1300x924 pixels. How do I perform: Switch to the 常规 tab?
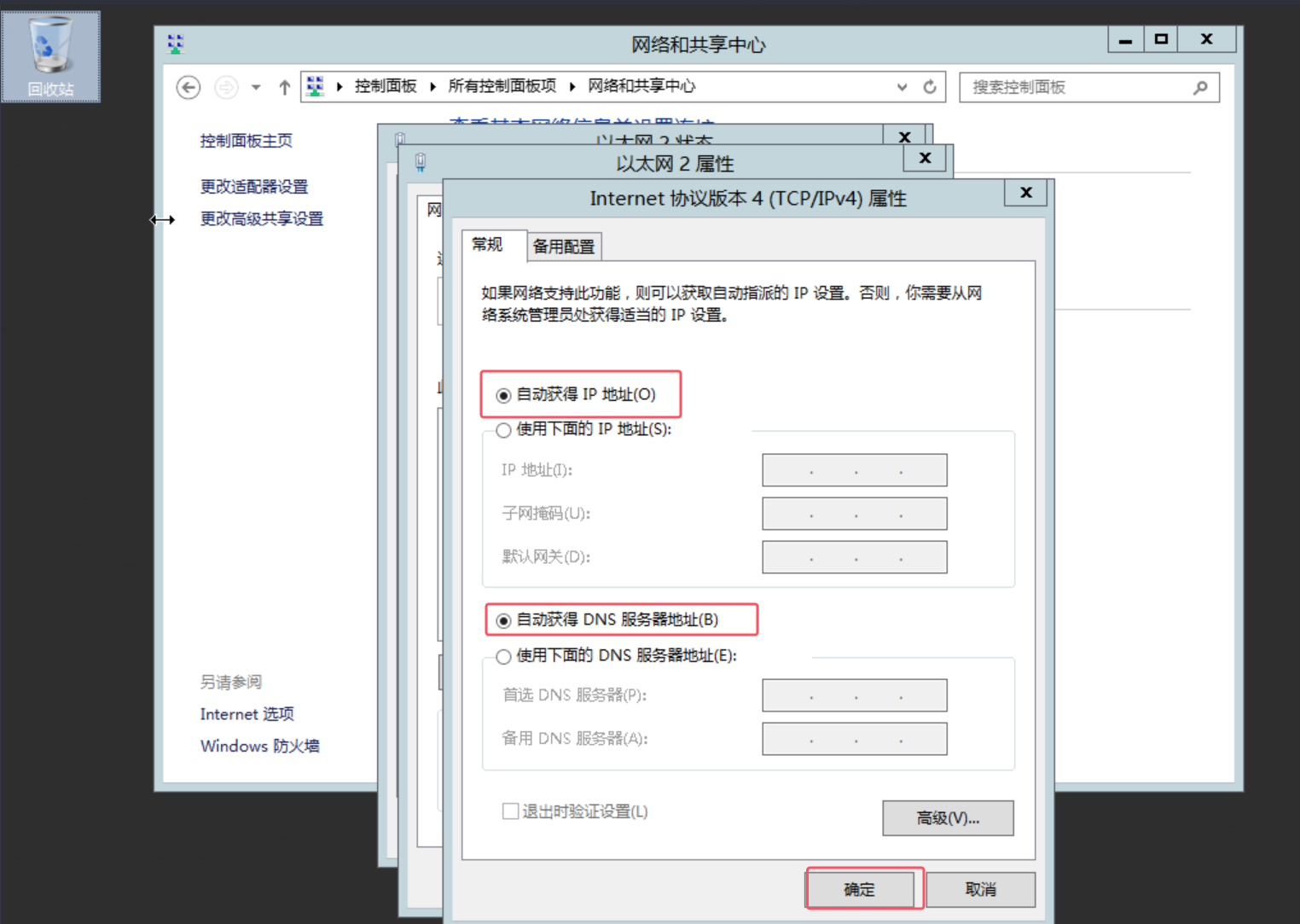pos(494,245)
